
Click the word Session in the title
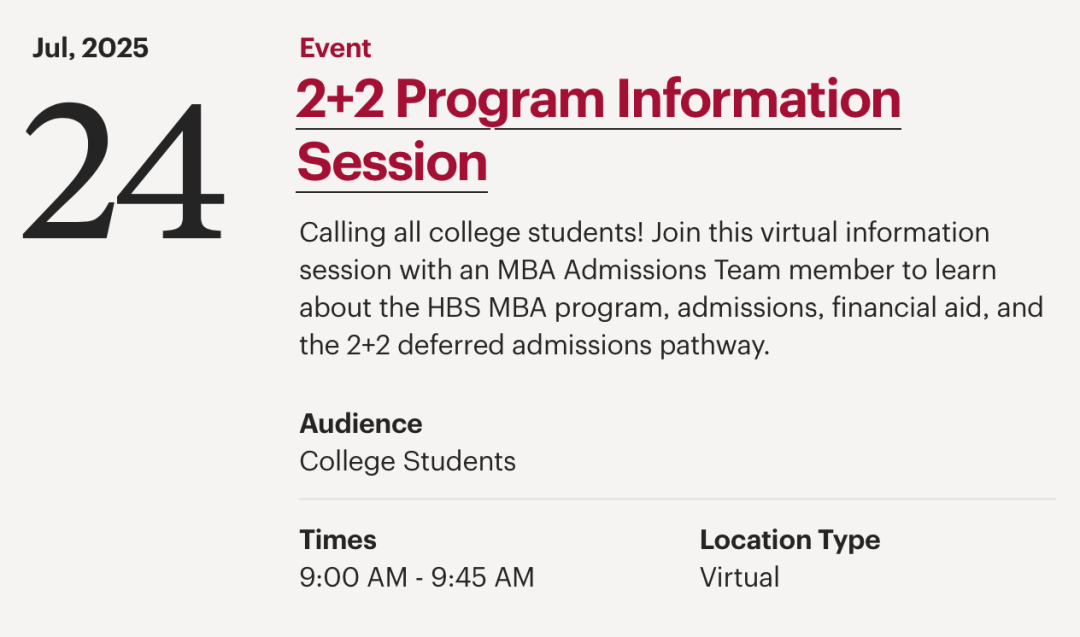[392, 162]
